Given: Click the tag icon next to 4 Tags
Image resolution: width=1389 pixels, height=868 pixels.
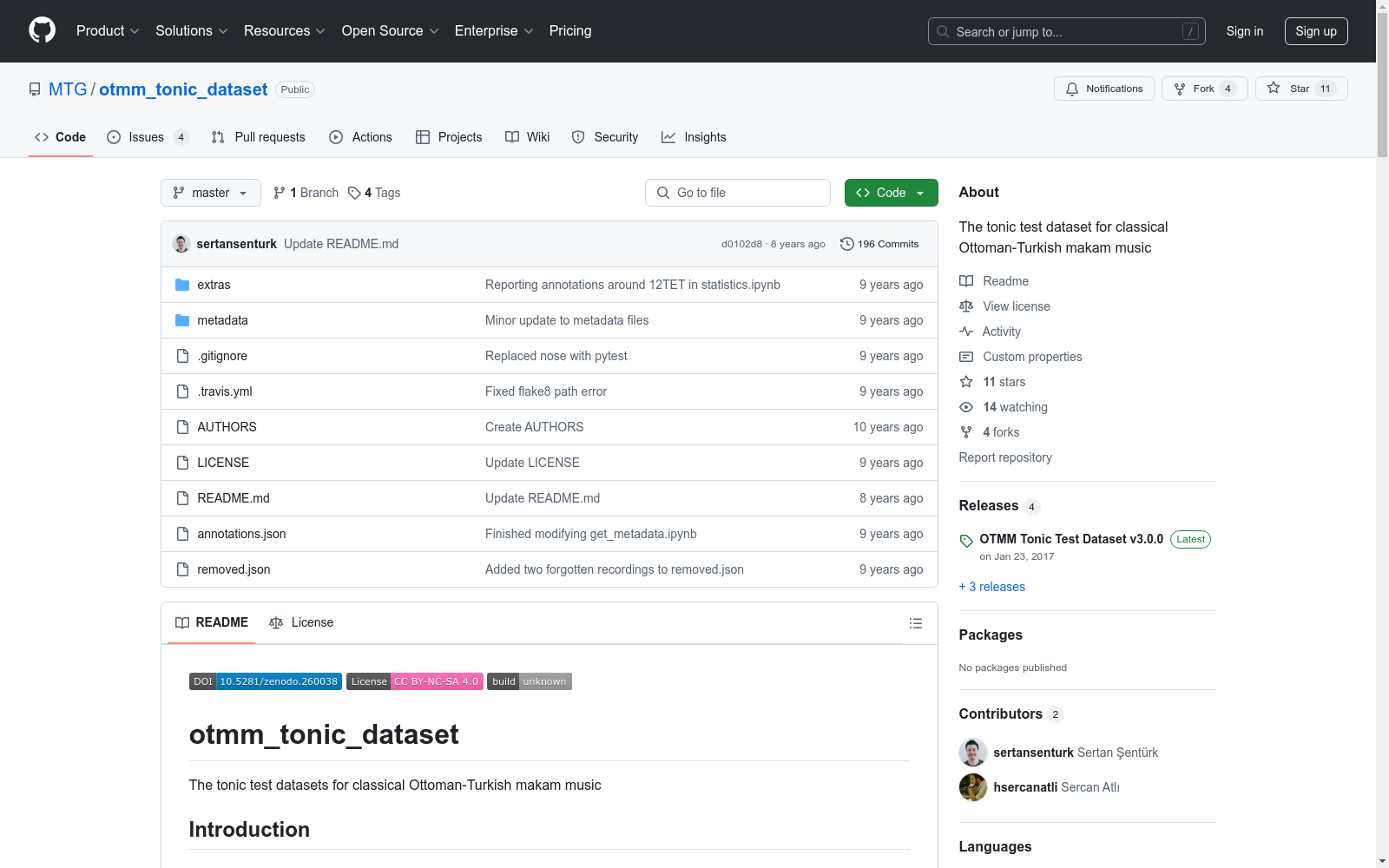Looking at the screenshot, I should coord(354,193).
